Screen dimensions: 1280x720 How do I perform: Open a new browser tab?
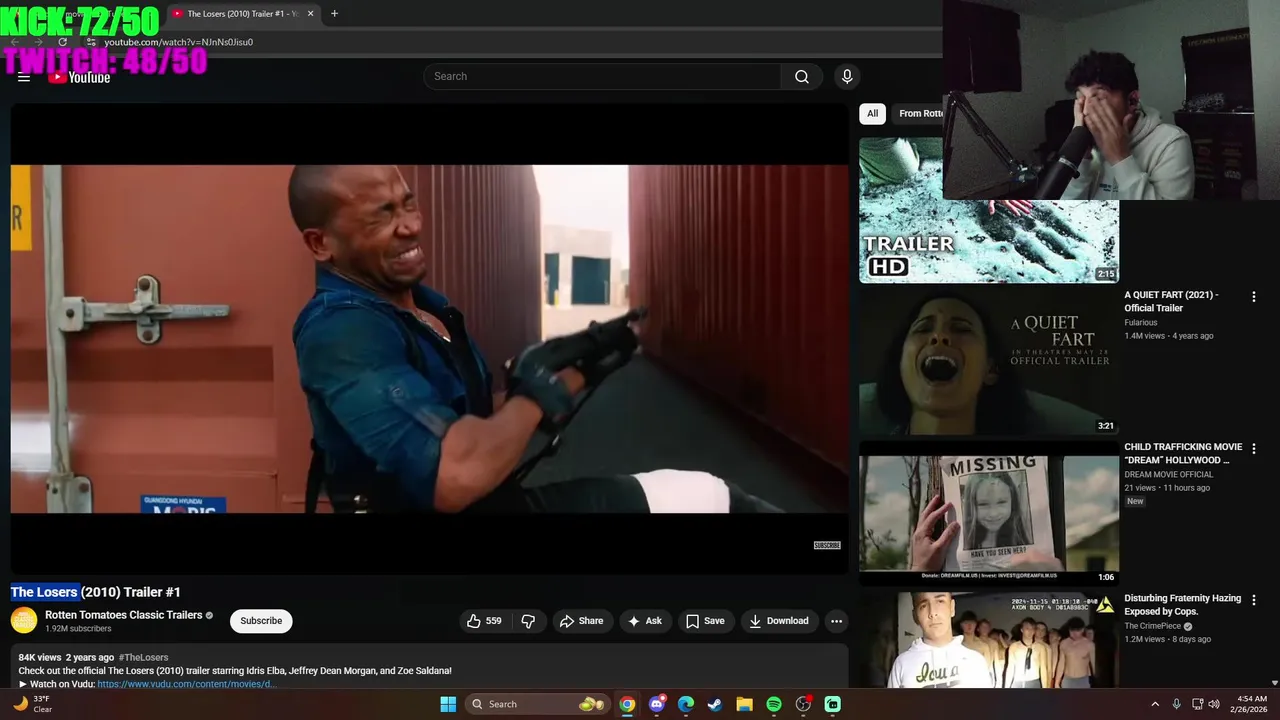pyautogui.click(x=334, y=14)
